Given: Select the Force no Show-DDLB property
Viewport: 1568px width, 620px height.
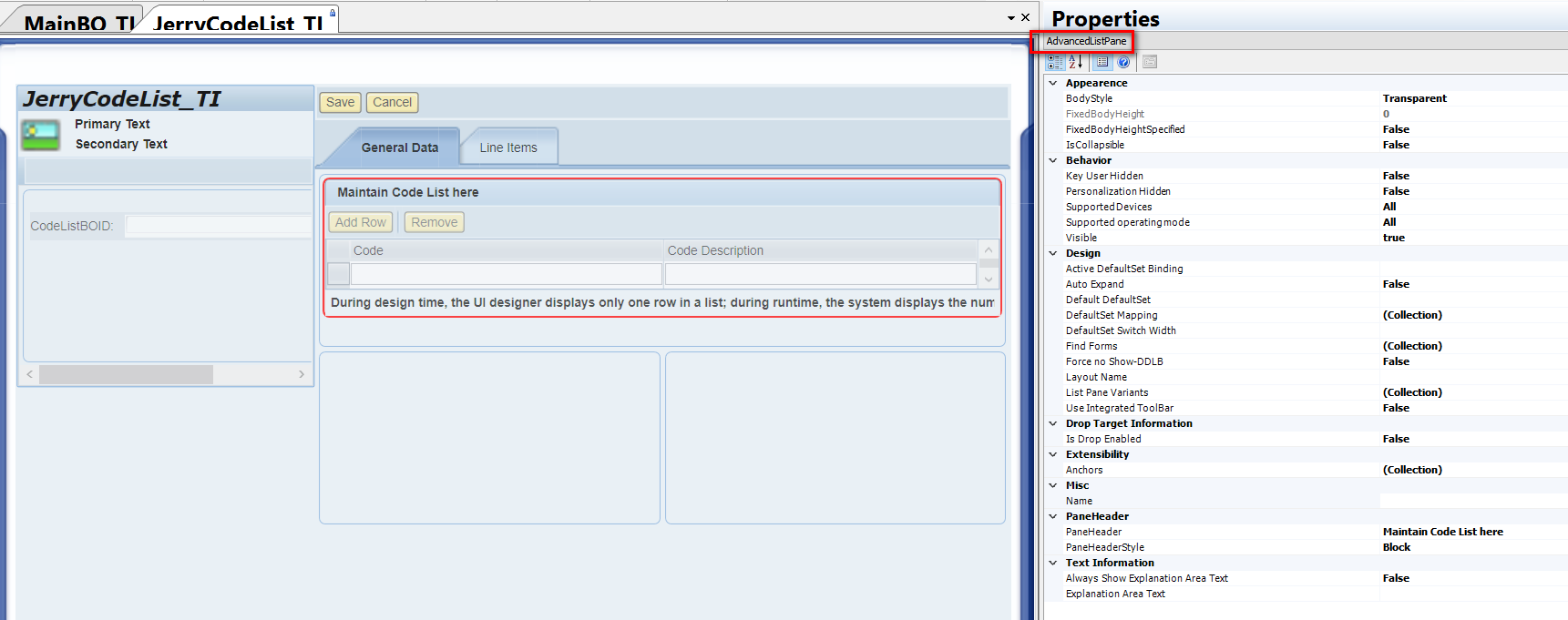Looking at the screenshot, I should click(x=1114, y=361).
